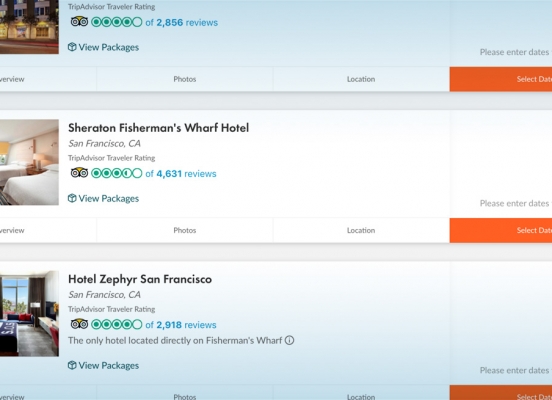
Task: Open Photos tab for Sheraton Fisherman's Wharf
Action: pos(185,230)
